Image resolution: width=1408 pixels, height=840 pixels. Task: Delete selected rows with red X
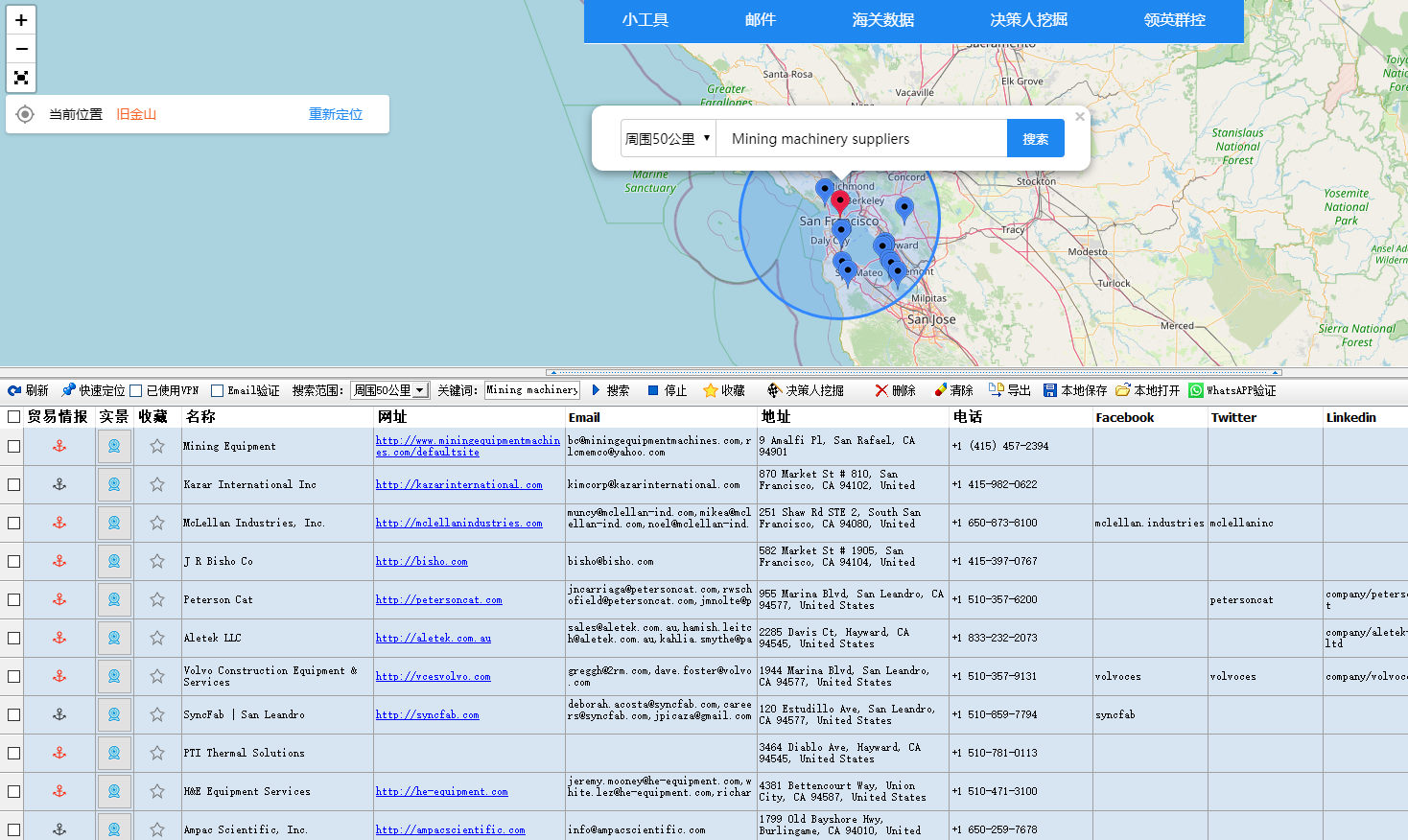(881, 390)
